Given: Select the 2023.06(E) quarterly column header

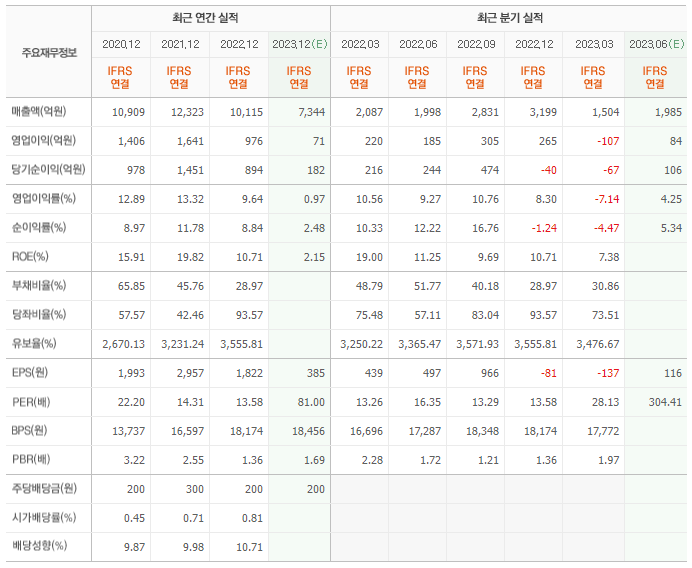Looking at the screenshot, I should coord(657,44).
